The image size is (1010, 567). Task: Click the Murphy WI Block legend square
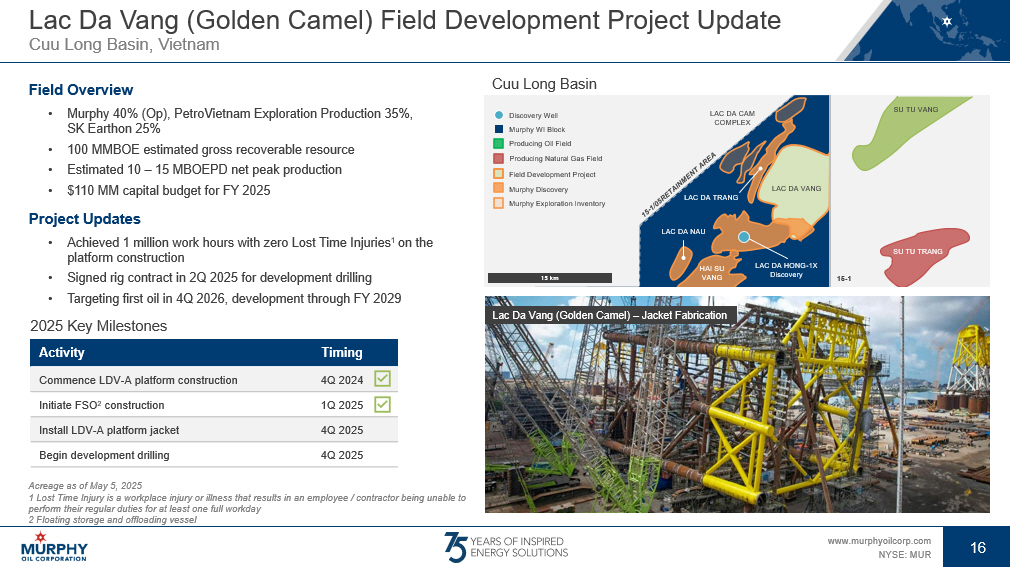pyautogui.click(x=498, y=129)
